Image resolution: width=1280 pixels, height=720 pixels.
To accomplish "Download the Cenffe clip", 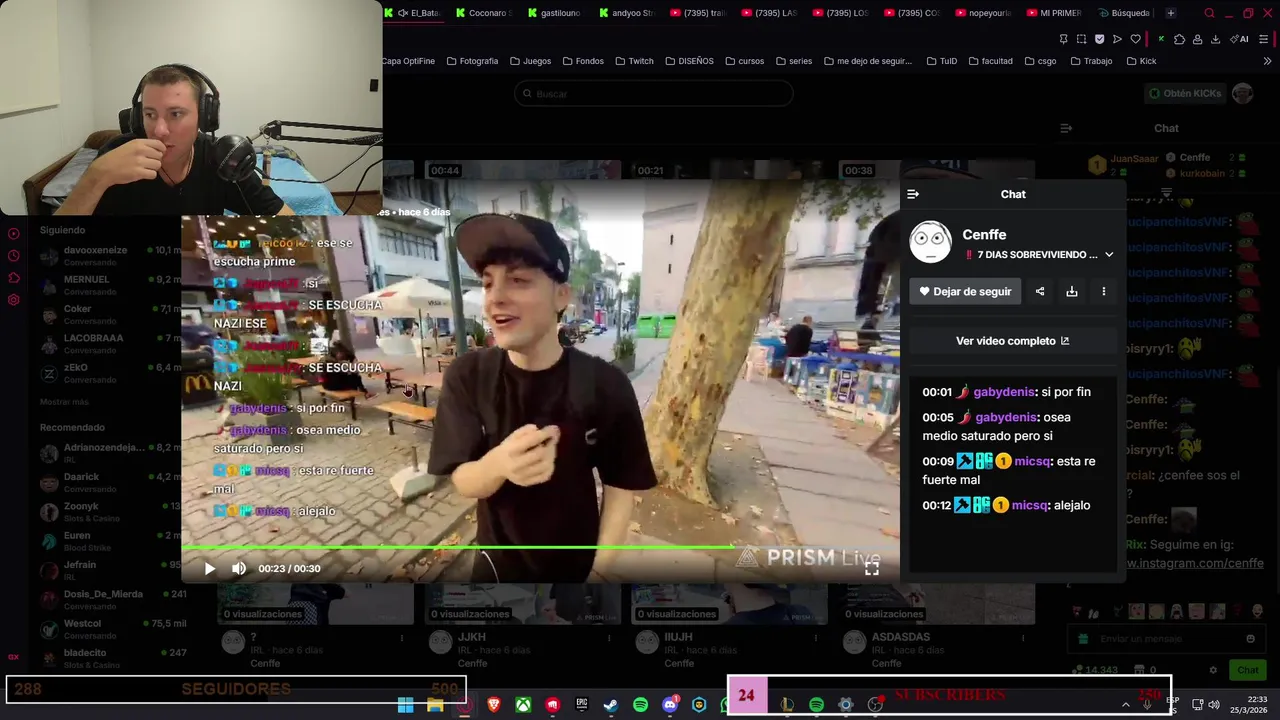I will click(x=1072, y=291).
